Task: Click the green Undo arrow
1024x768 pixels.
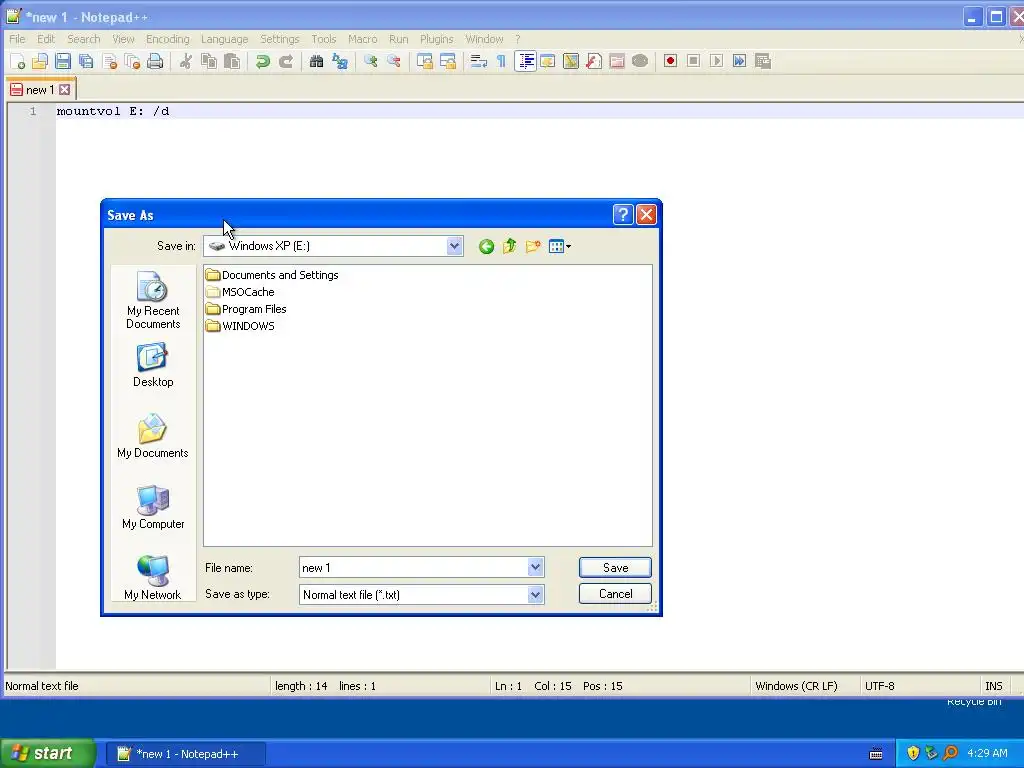Action: [263, 61]
